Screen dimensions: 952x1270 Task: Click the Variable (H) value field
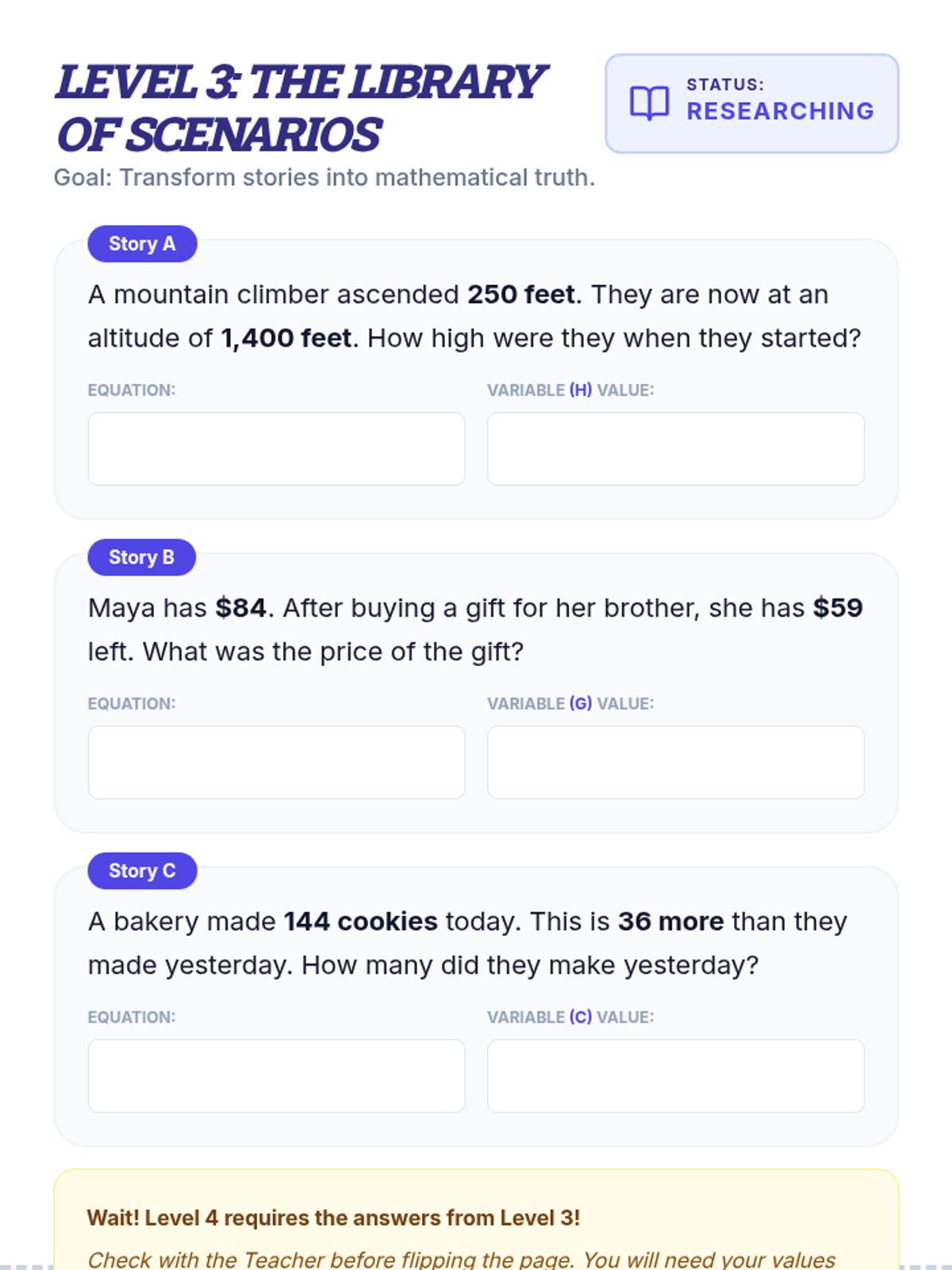(x=676, y=448)
